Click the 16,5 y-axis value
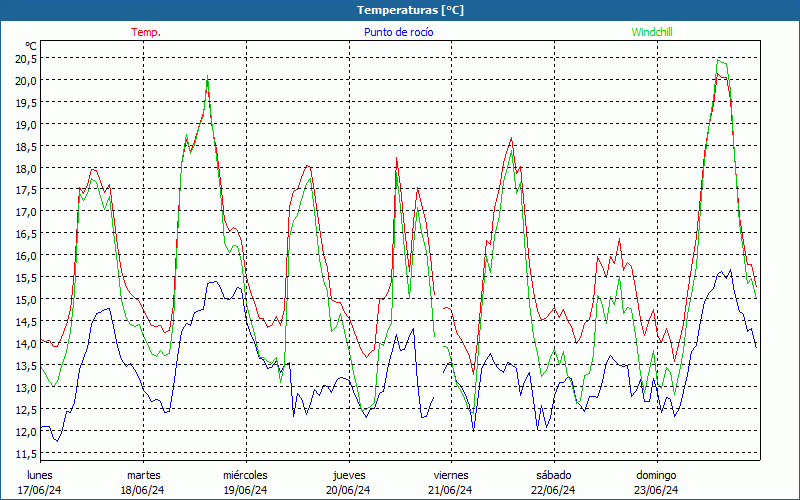This screenshot has width=800, height=500. pos(26,234)
